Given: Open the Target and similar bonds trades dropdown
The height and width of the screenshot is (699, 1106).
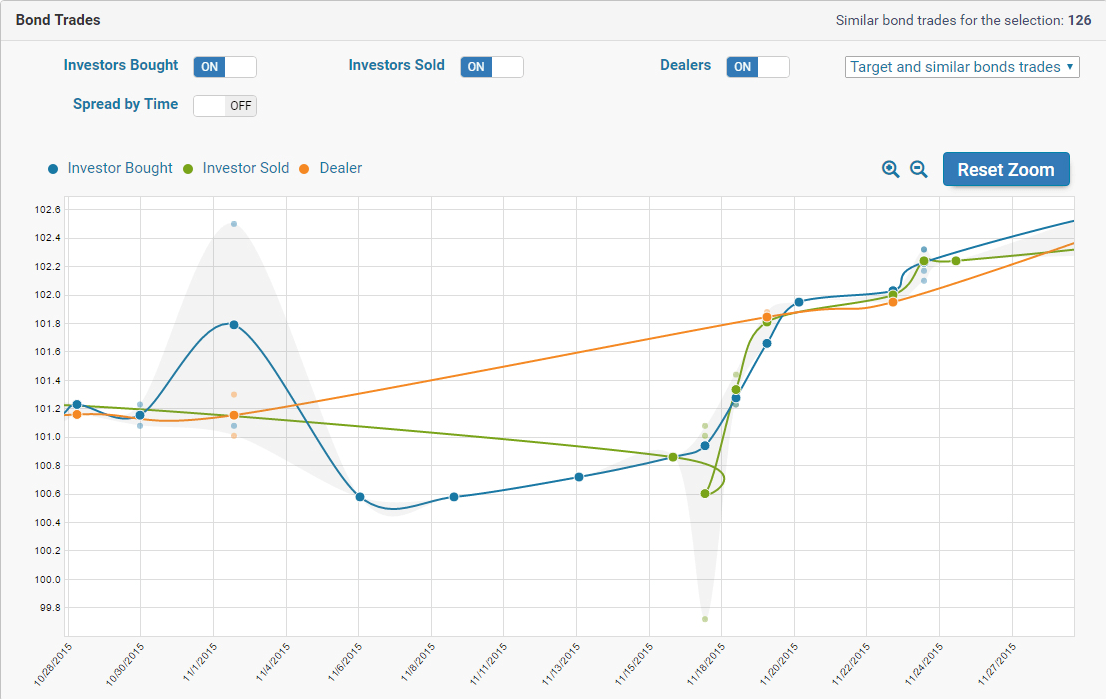Looking at the screenshot, I should click(961, 67).
